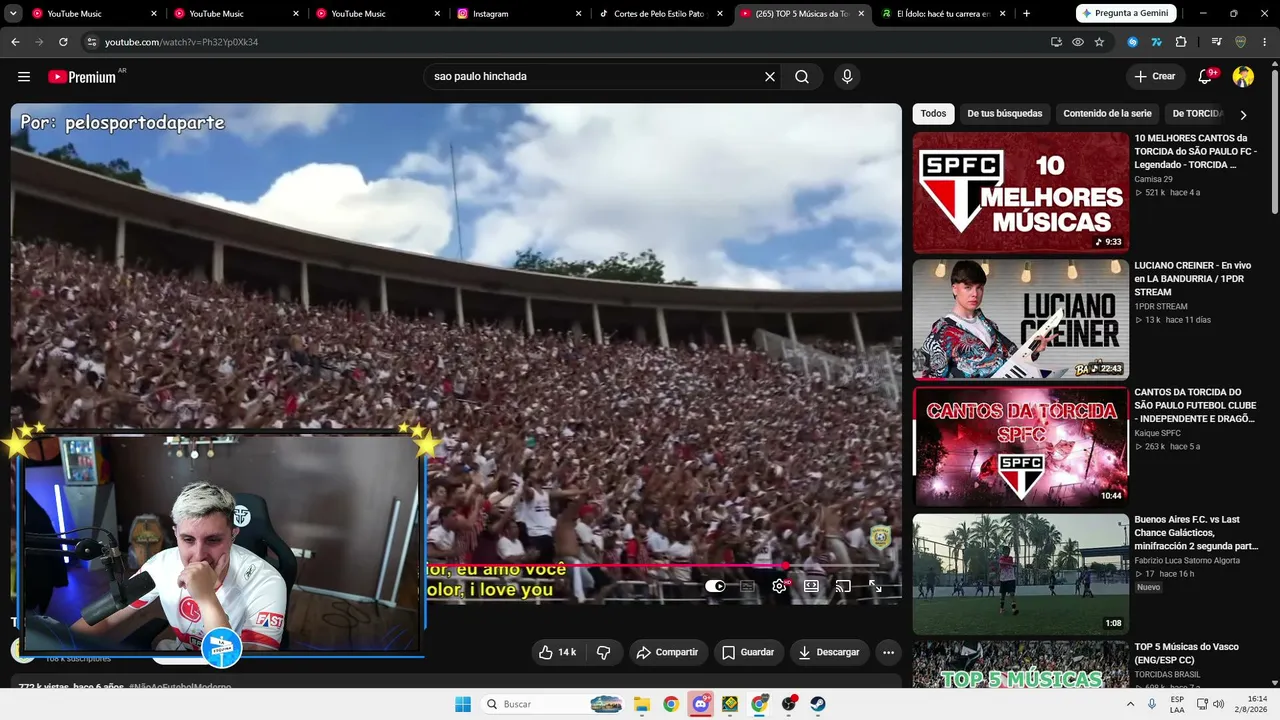Like the video with thumbs up

[x=559, y=652]
